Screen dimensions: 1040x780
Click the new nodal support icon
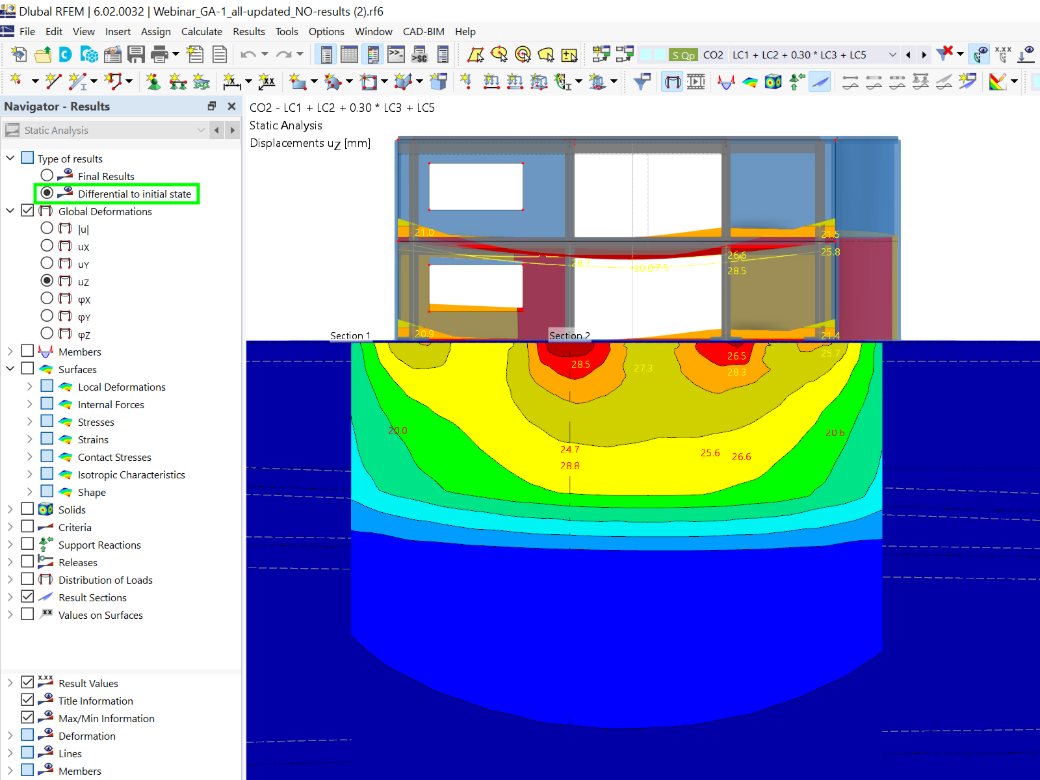pyautogui.click(x=153, y=82)
